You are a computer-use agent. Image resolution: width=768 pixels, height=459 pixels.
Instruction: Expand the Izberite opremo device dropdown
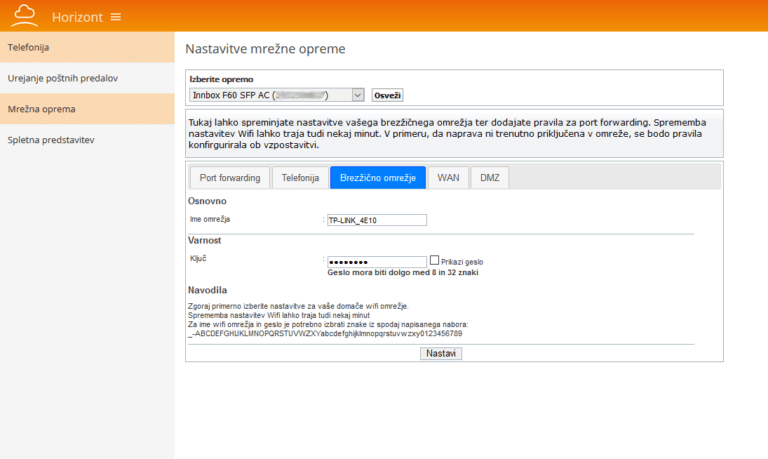[x=277, y=95]
